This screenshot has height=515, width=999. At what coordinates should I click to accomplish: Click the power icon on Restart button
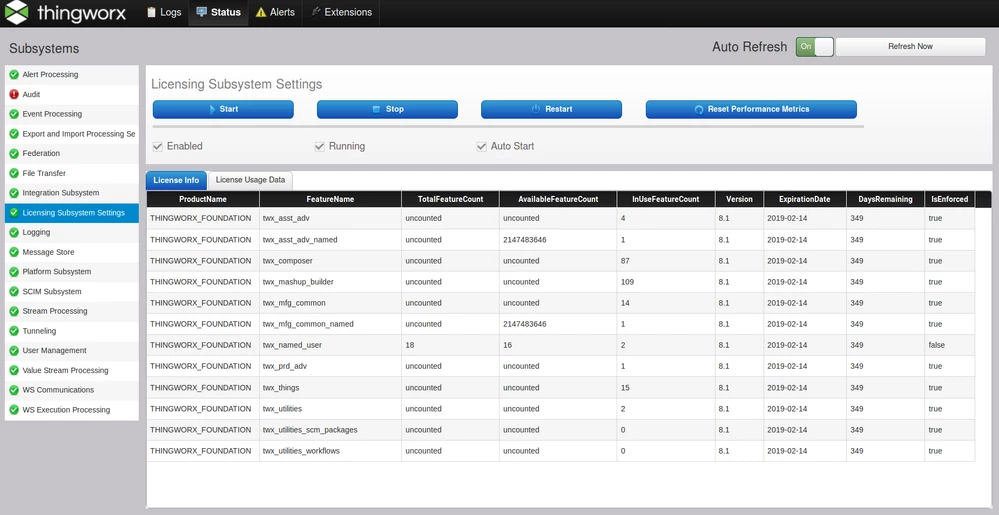point(536,110)
